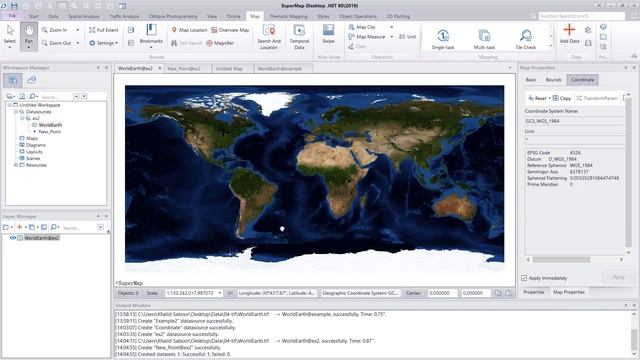This screenshot has height=360, width=640.
Task: Open the File menu
Action: pyautogui.click(x=12, y=16)
